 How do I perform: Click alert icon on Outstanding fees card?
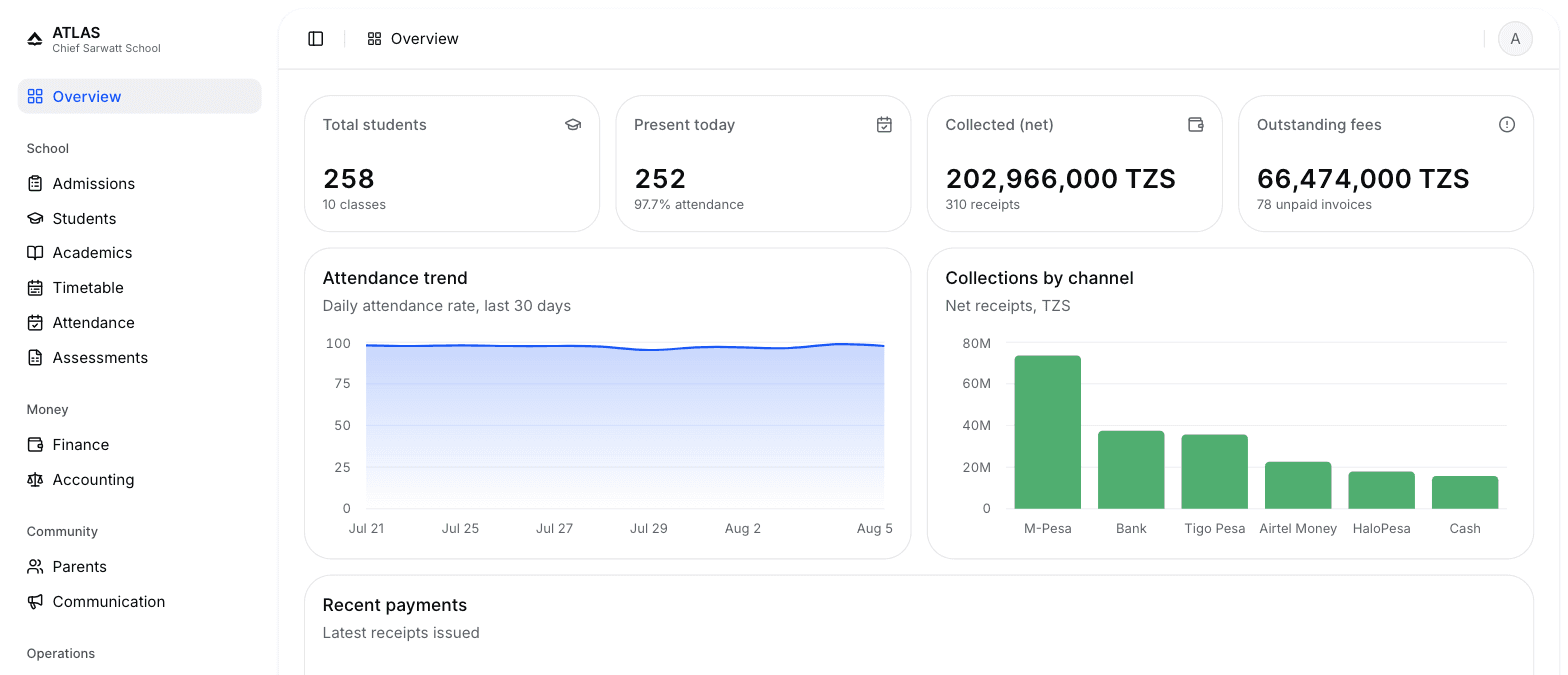coord(1507,125)
